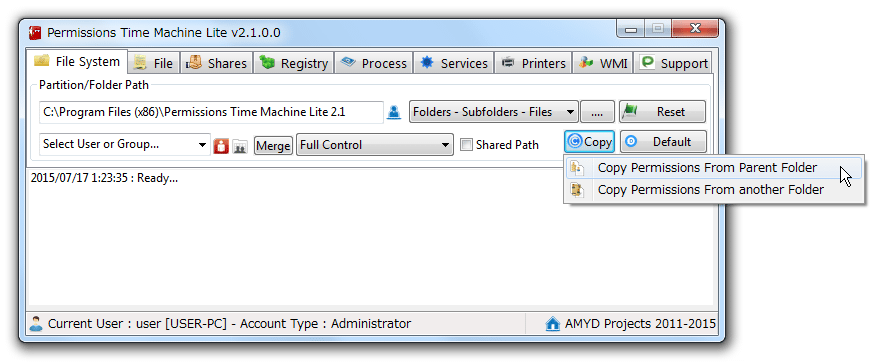The width and height of the screenshot is (874, 363).
Task: Click the browse button with four dots
Action: pos(597,112)
